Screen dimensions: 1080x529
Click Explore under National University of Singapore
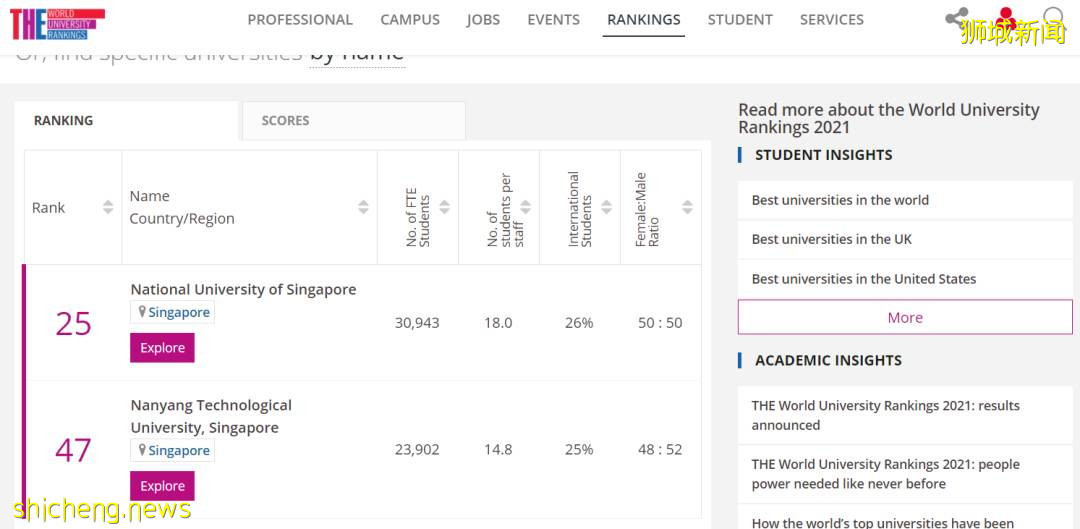pos(162,348)
